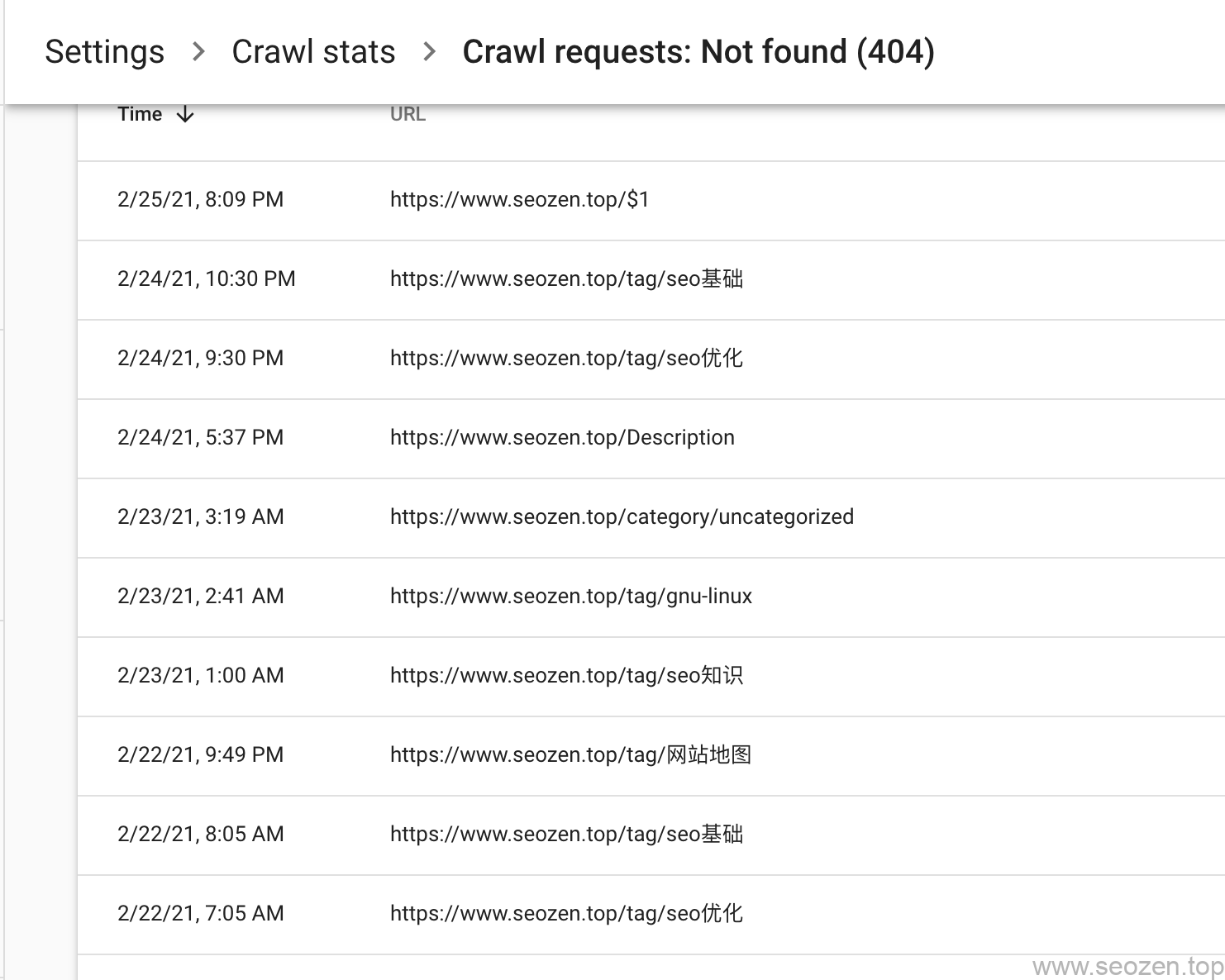Select the tag/seo知识 URL row
Image resolution: width=1225 pixels, height=980 pixels.
tap(566, 676)
